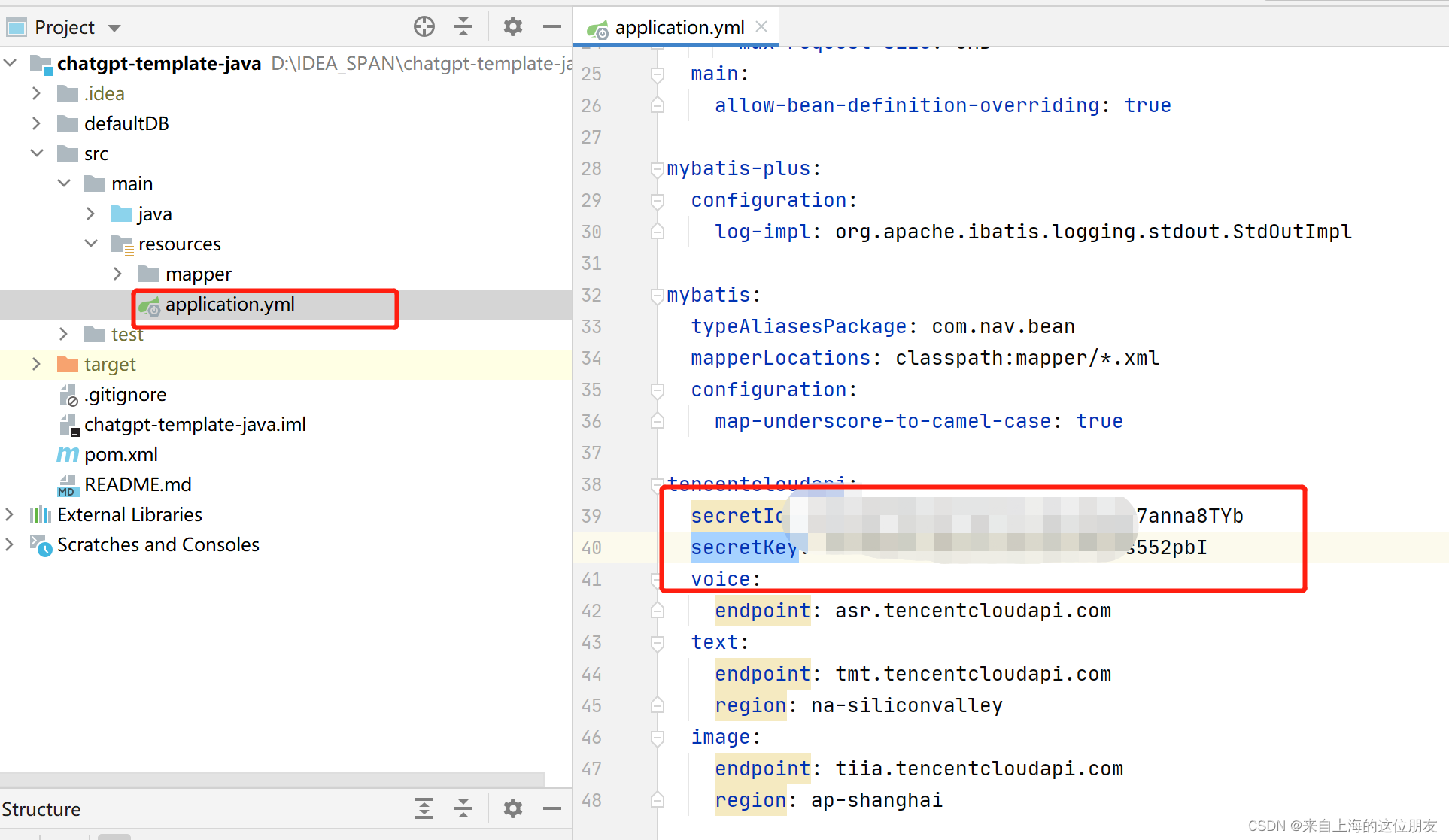Click the secretKey property on line 40

point(743,547)
